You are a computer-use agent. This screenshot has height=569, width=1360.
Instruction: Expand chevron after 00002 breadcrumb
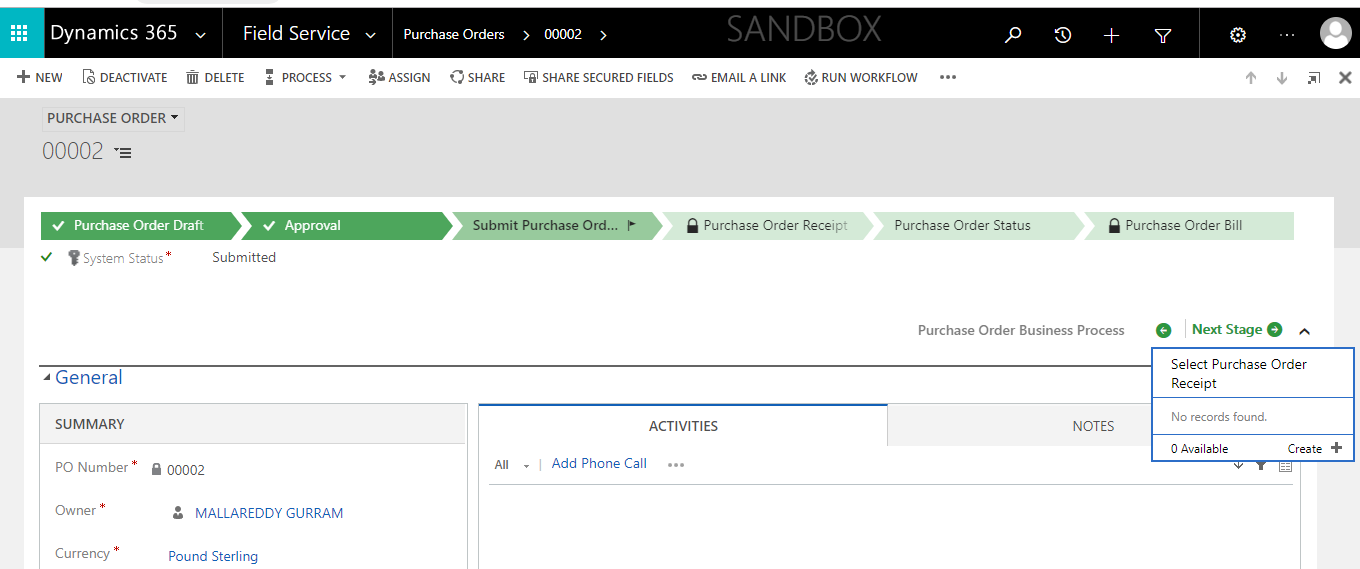602,35
